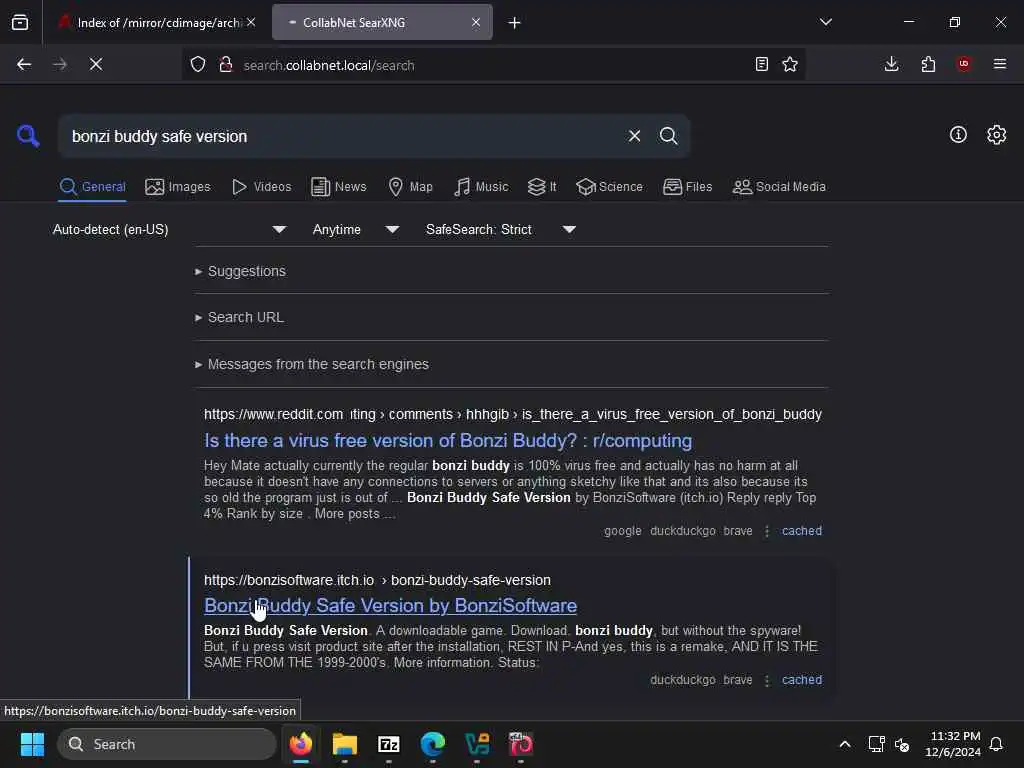Click the SearXNG magnifier logo icon
The image size is (1024, 768).
tap(28, 136)
